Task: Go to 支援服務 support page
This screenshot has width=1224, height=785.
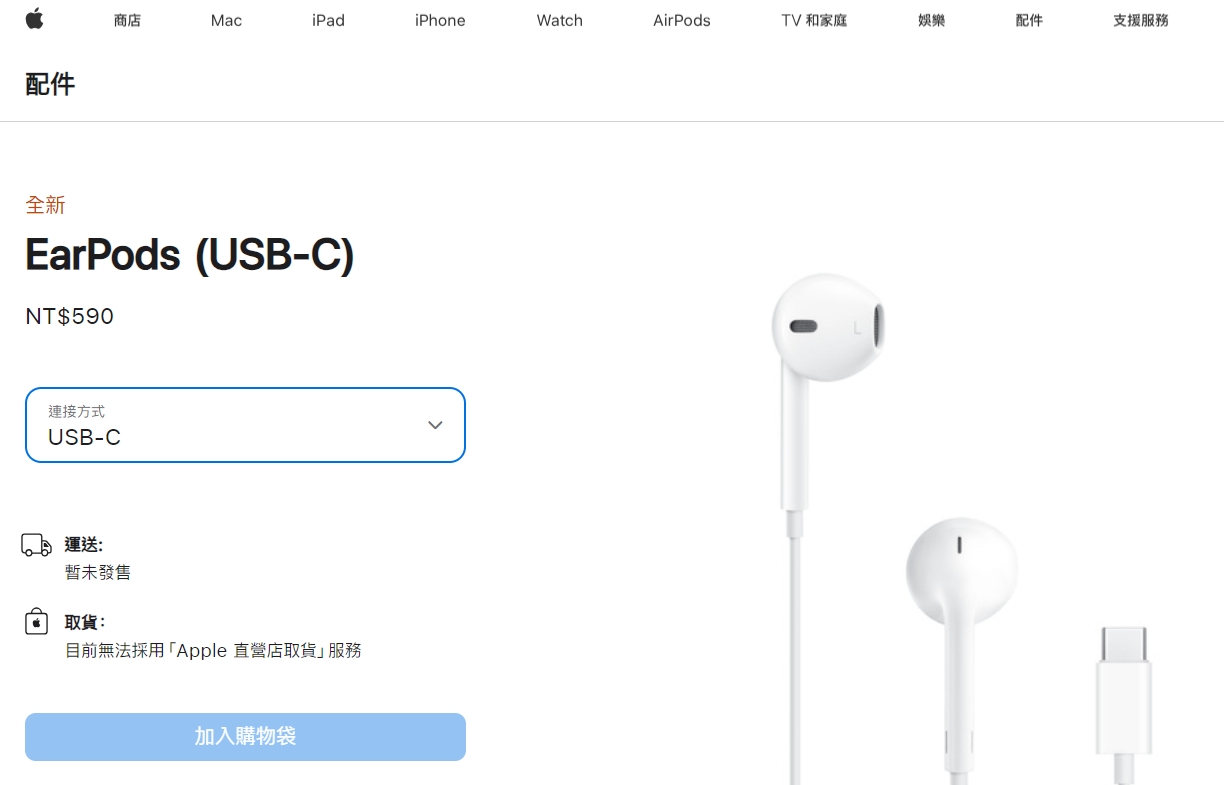Action: coord(1141,20)
